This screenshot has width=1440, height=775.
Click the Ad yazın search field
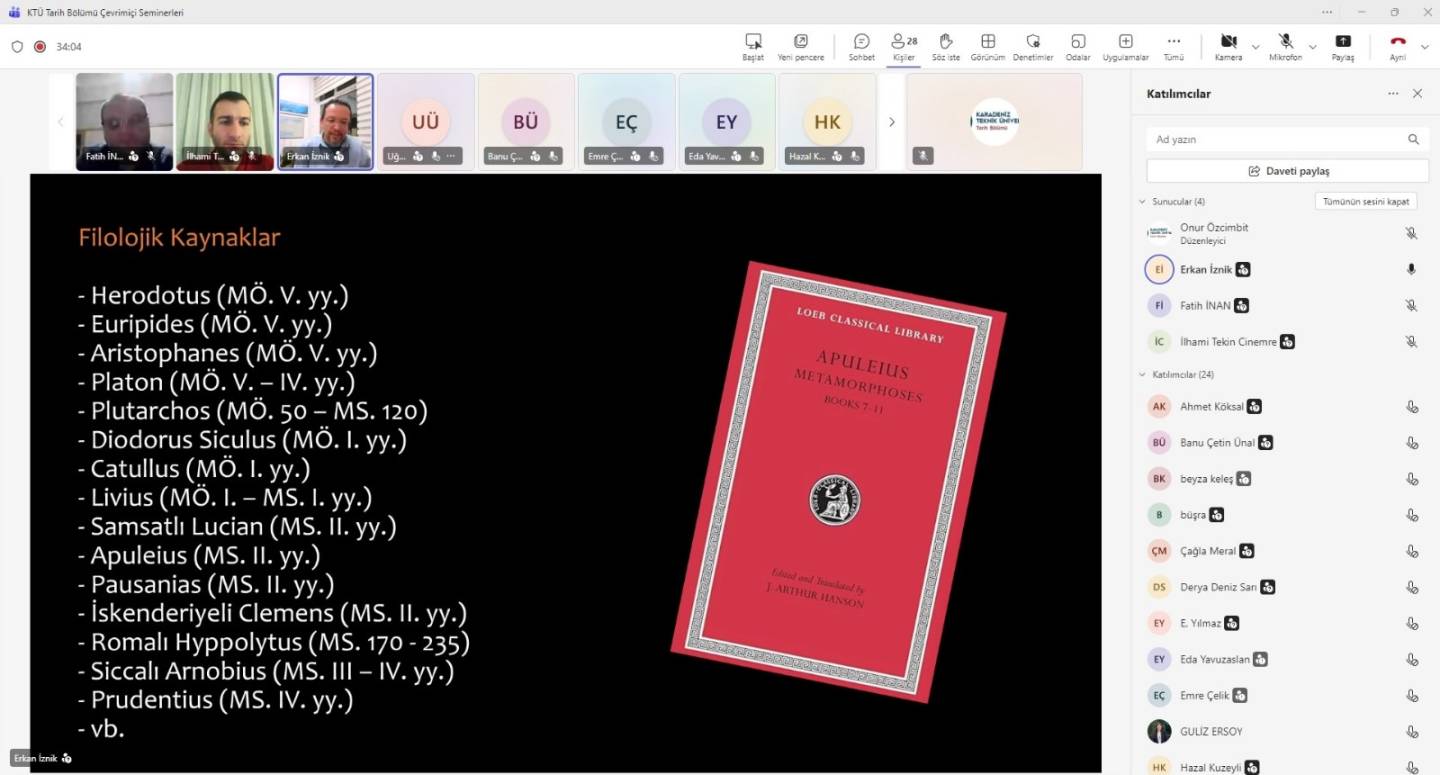[x=1278, y=140]
